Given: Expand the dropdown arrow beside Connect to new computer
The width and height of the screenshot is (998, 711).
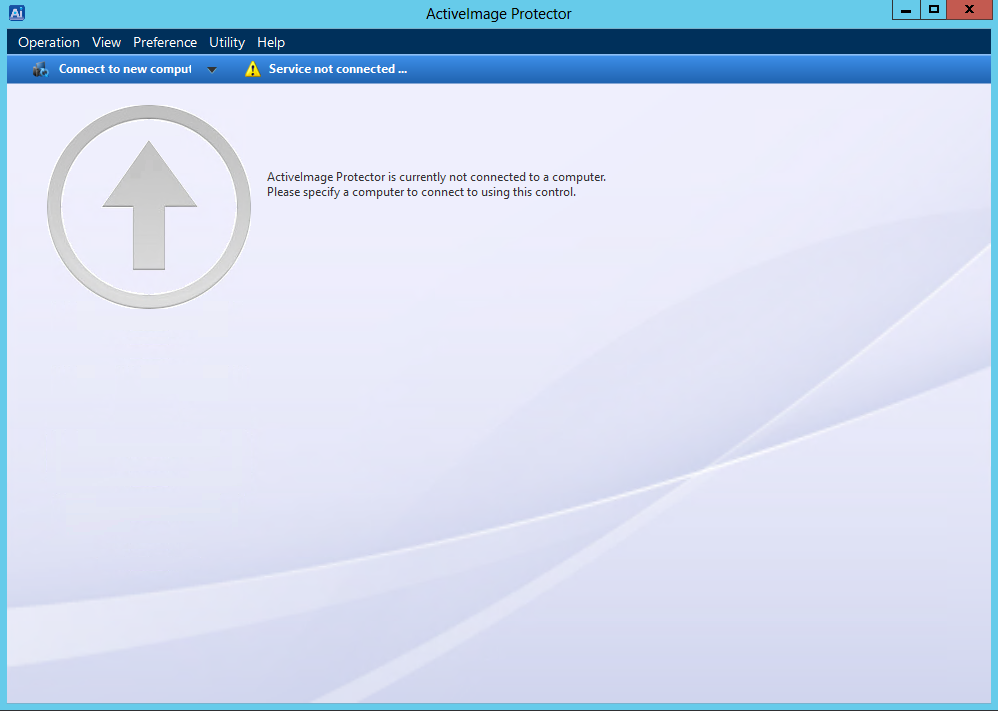Looking at the screenshot, I should click(211, 70).
